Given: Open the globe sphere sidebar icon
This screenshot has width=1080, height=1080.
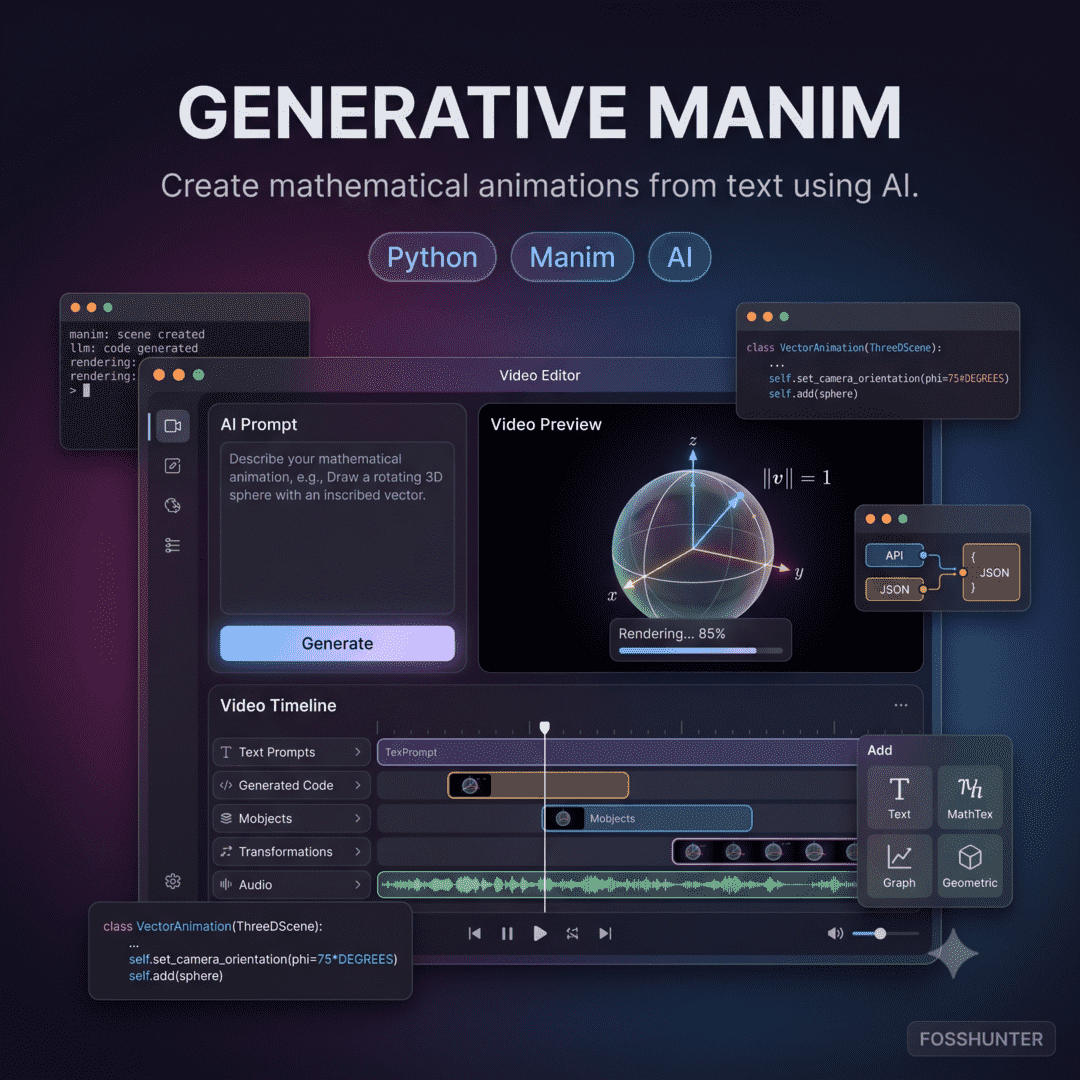Looking at the screenshot, I should click(x=173, y=506).
